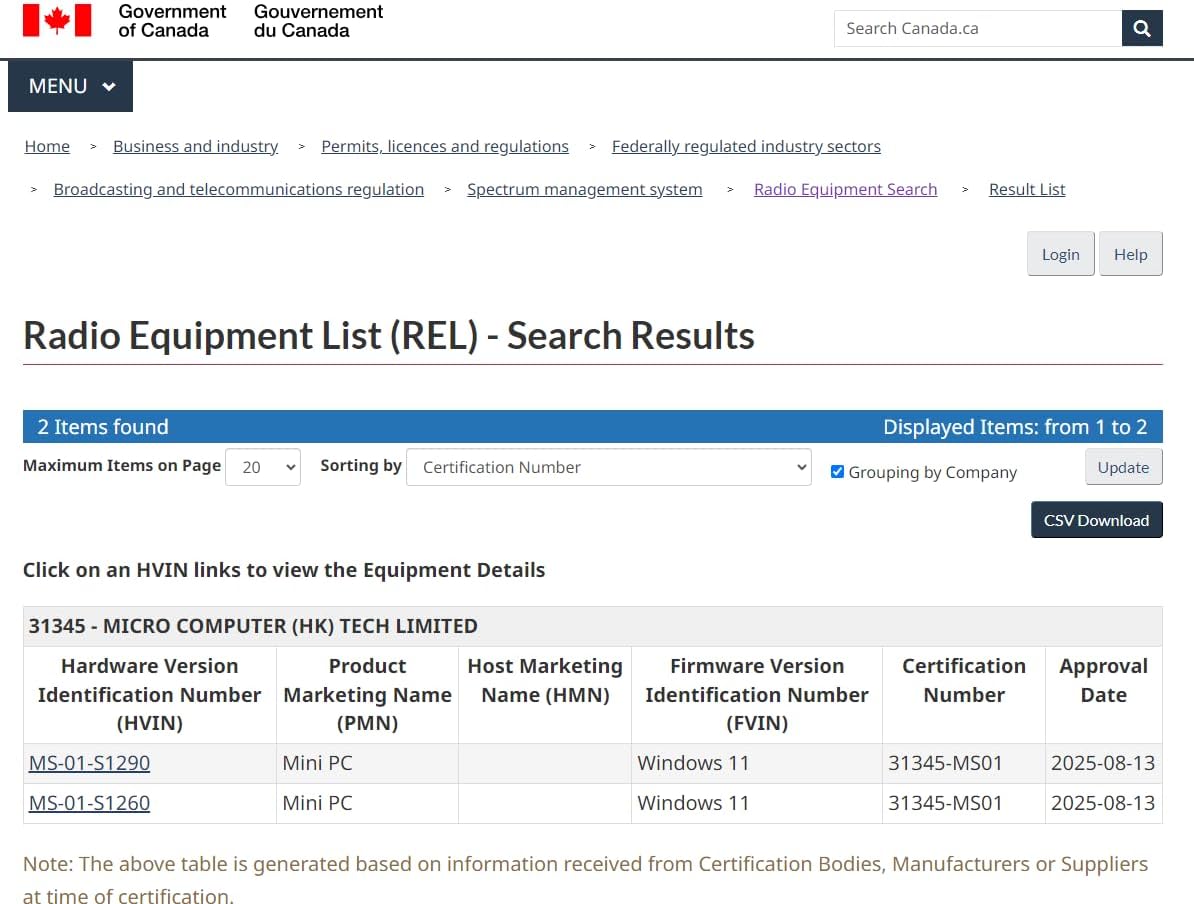Click the search magnifier icon button
This screenshot has width=1194, height=904.
[1142, 28]
